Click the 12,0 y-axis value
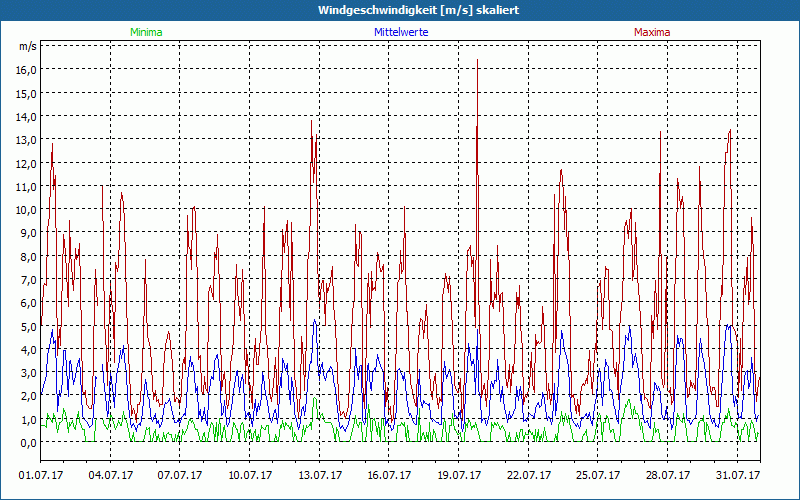The image size is (800, 500). (27, 164)
